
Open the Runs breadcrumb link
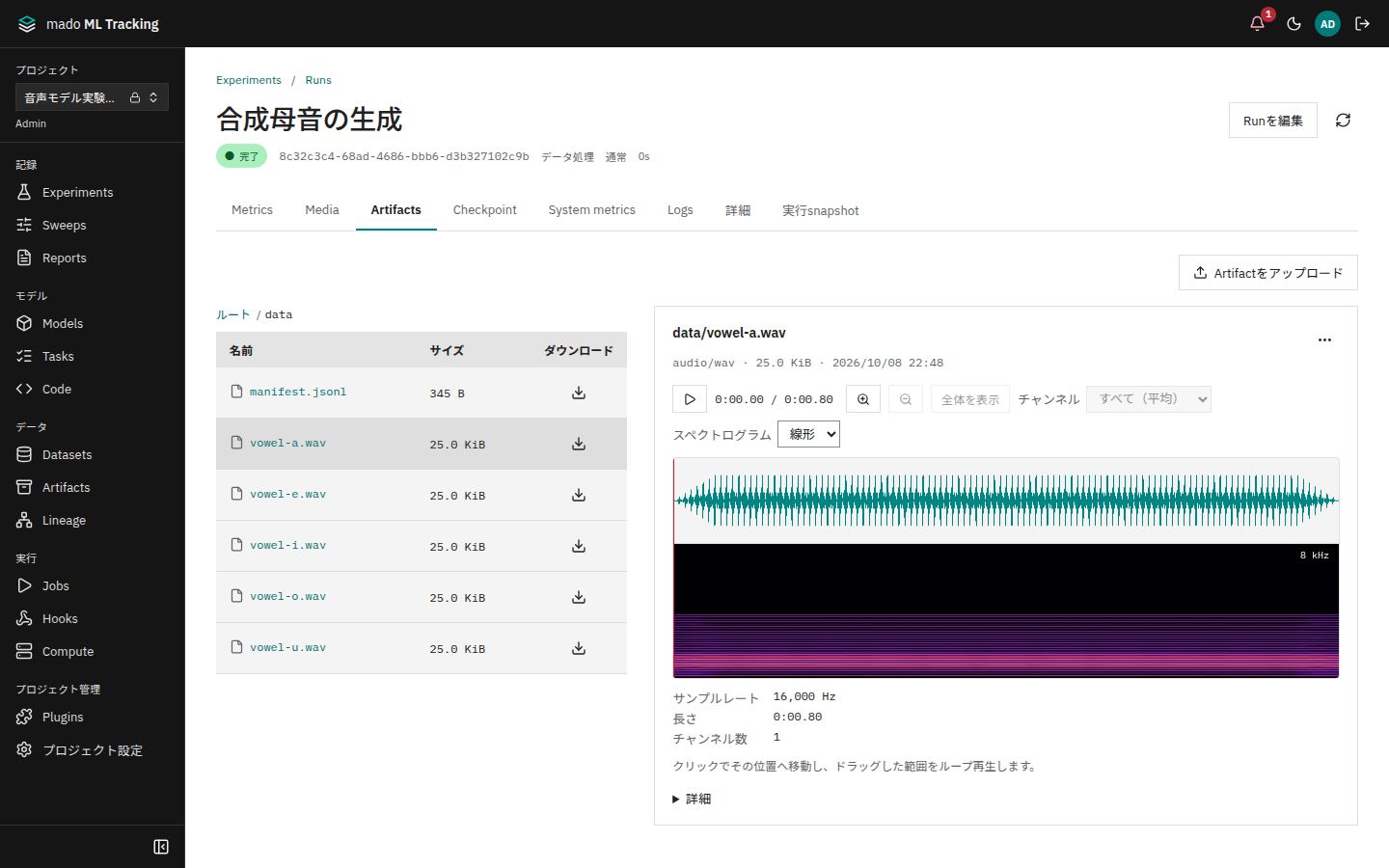[318, 80]
